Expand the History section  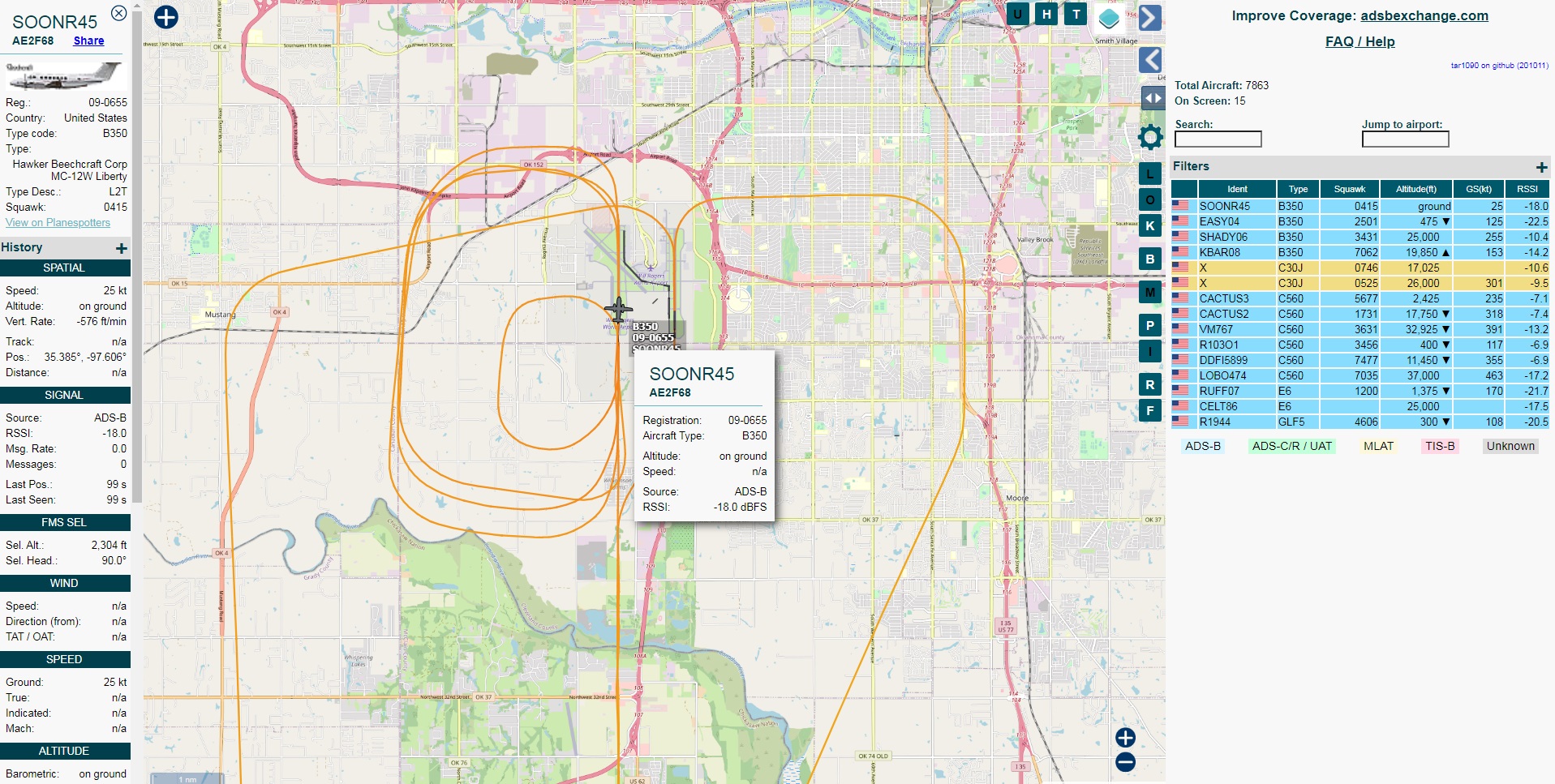point(121,248)
